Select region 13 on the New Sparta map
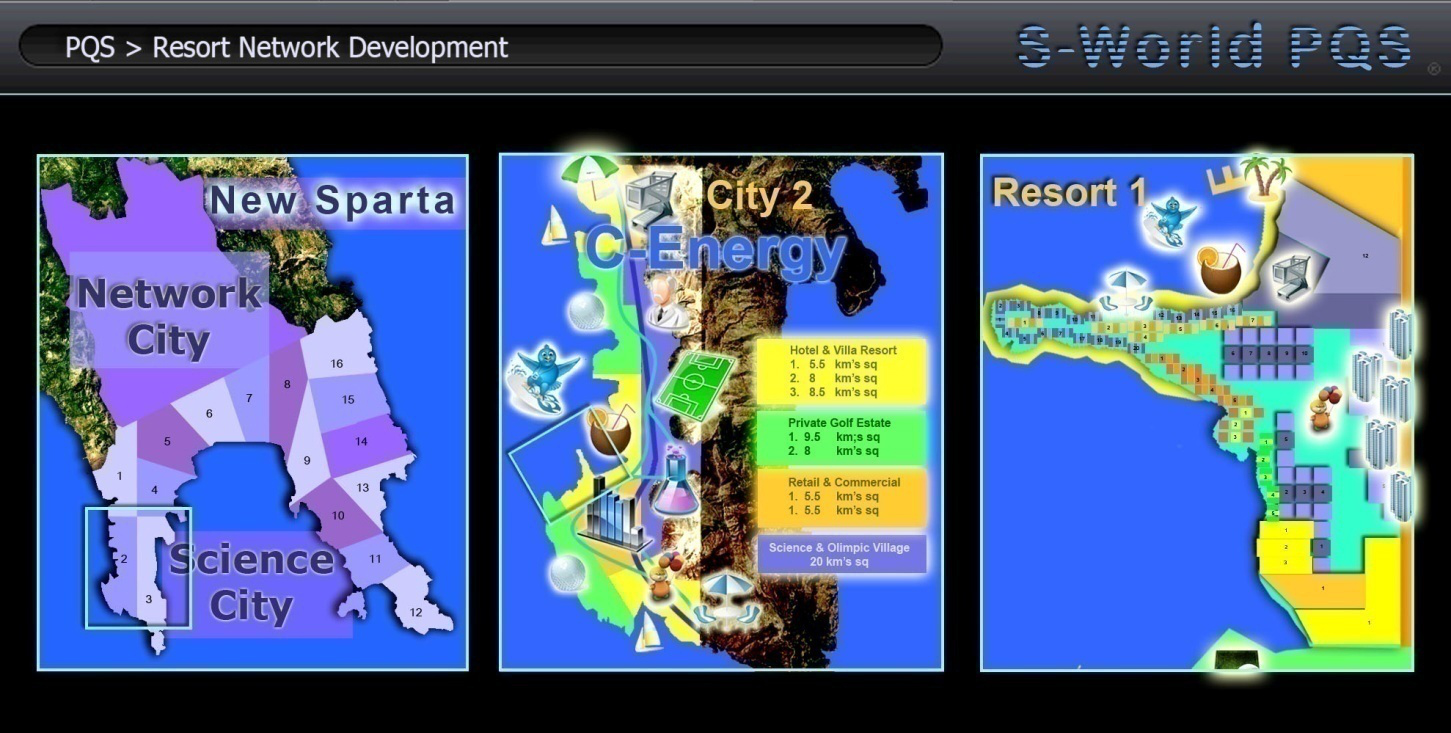 click(363, 488)
